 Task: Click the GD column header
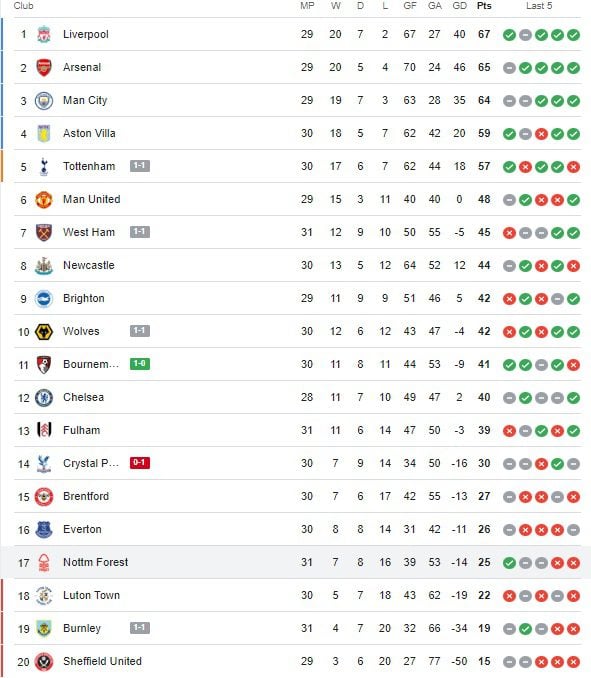[459, 6]
